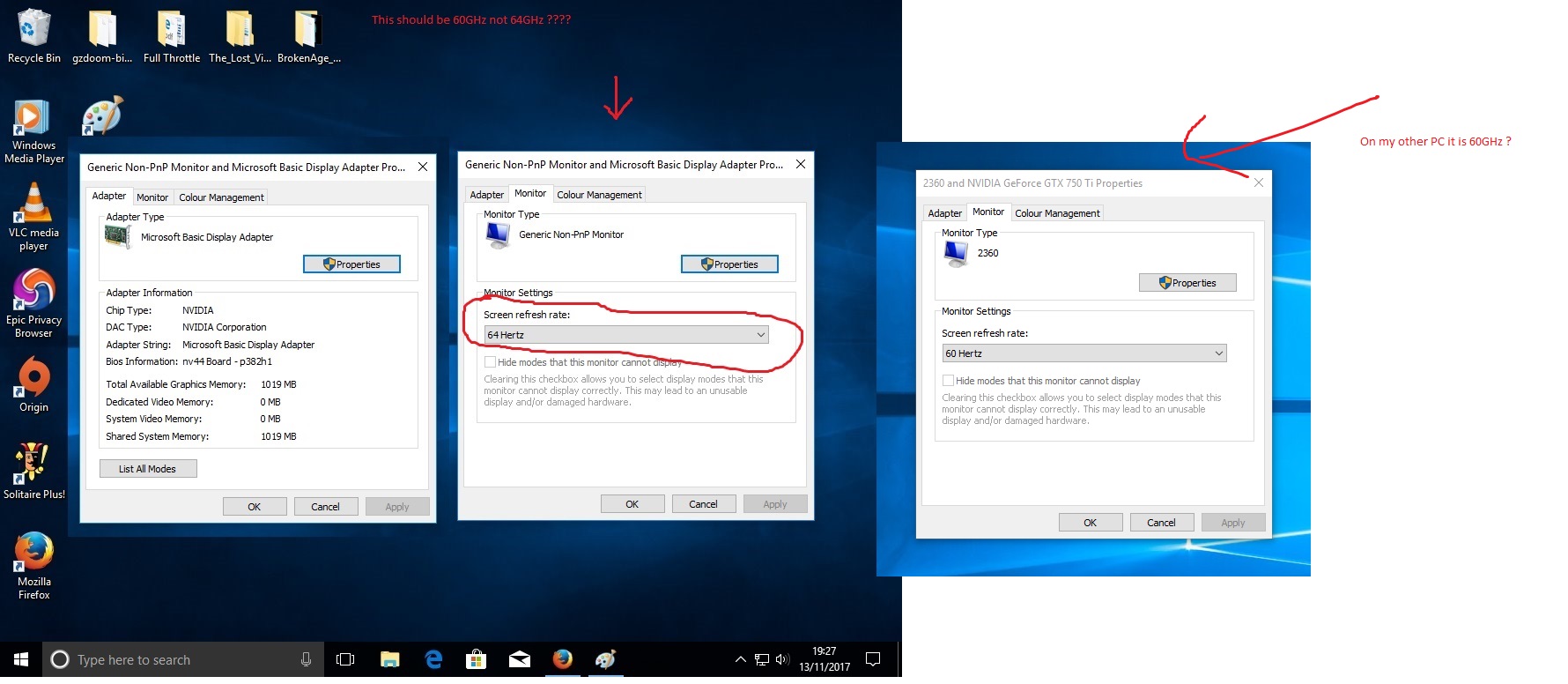Toggle Hide modes checkbox in 64 Hertz dialog
This screenshot has width=1568, height=684.
490,362
